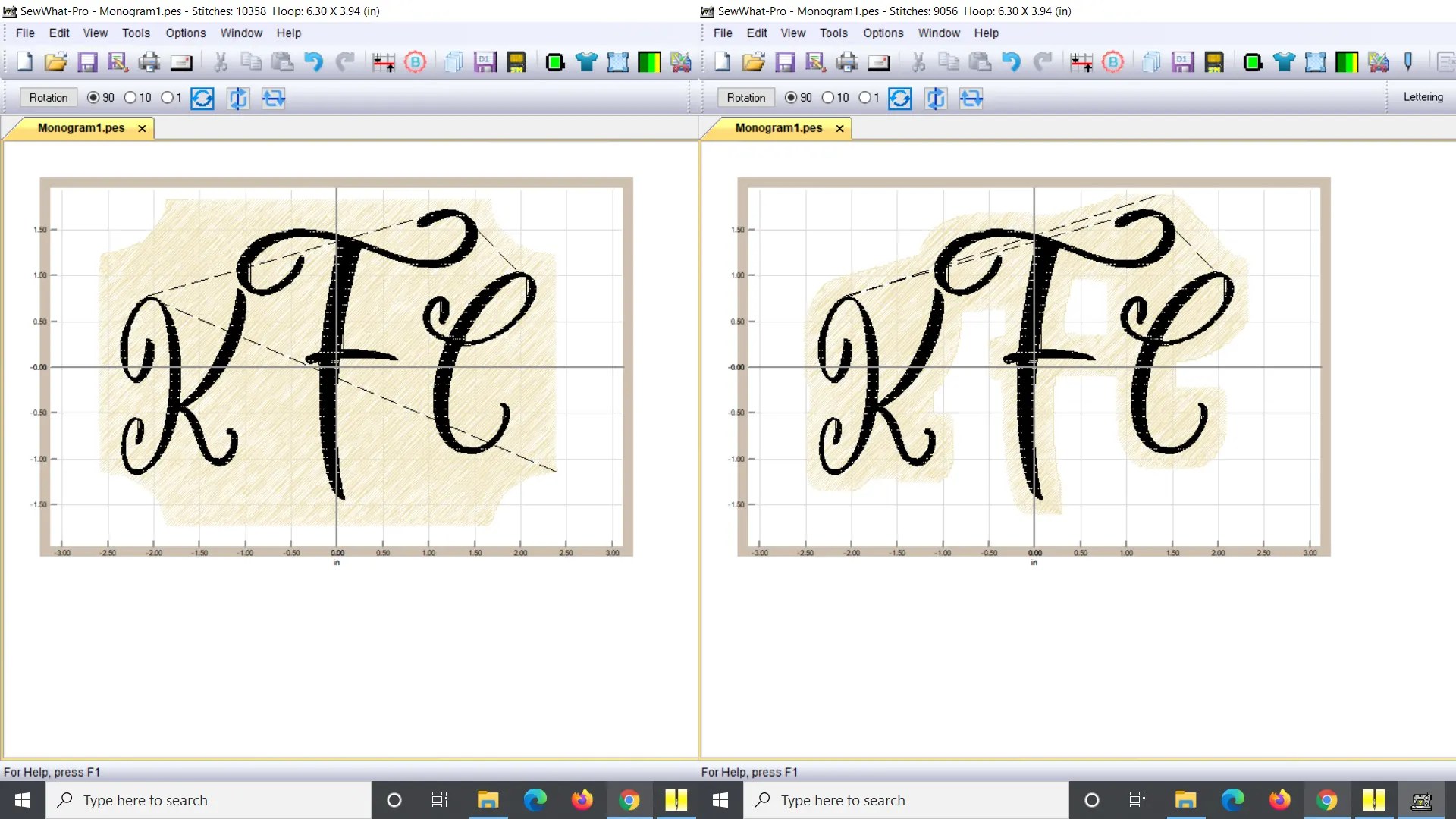Redo the last change

[346, 62]
